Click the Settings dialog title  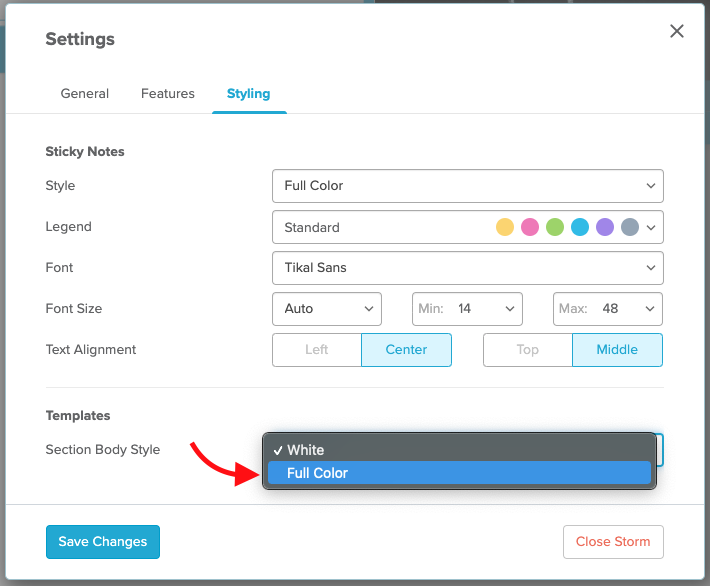click(x=80, y=39)
